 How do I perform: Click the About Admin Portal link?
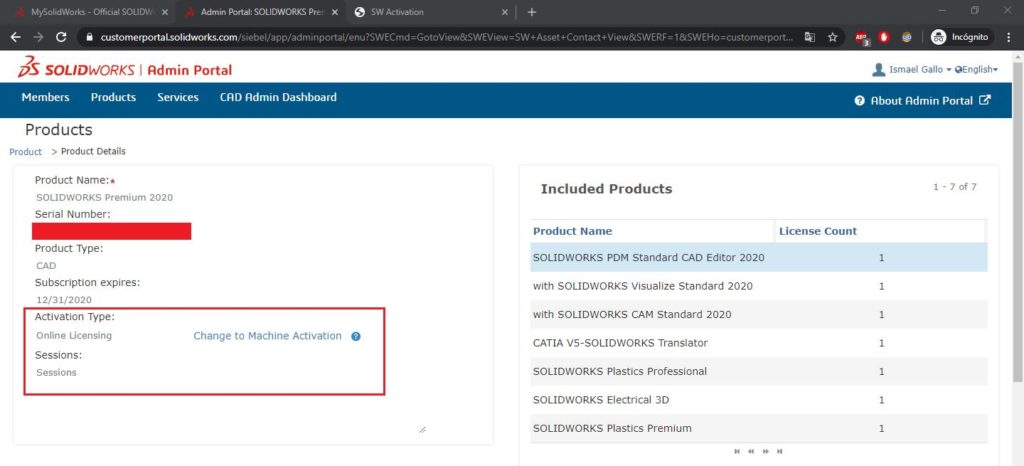921,101
